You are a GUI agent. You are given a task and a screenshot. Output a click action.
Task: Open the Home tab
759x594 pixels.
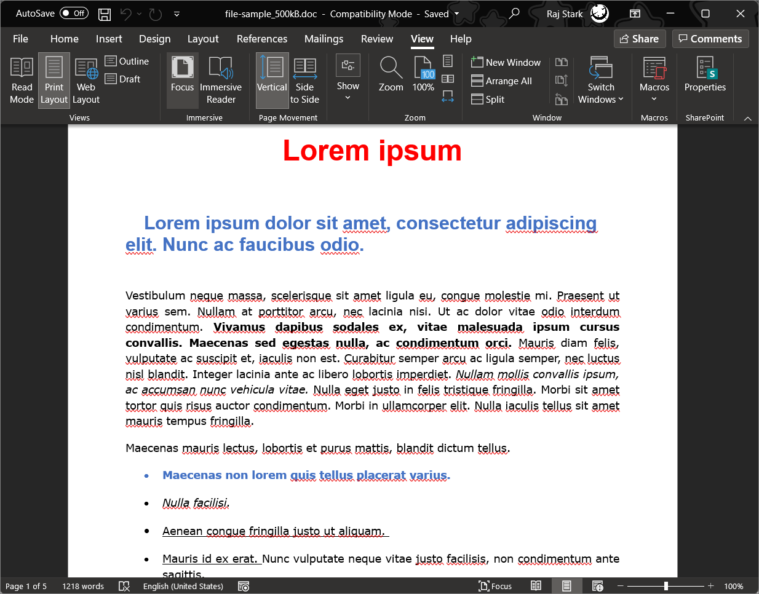(64, 39)
